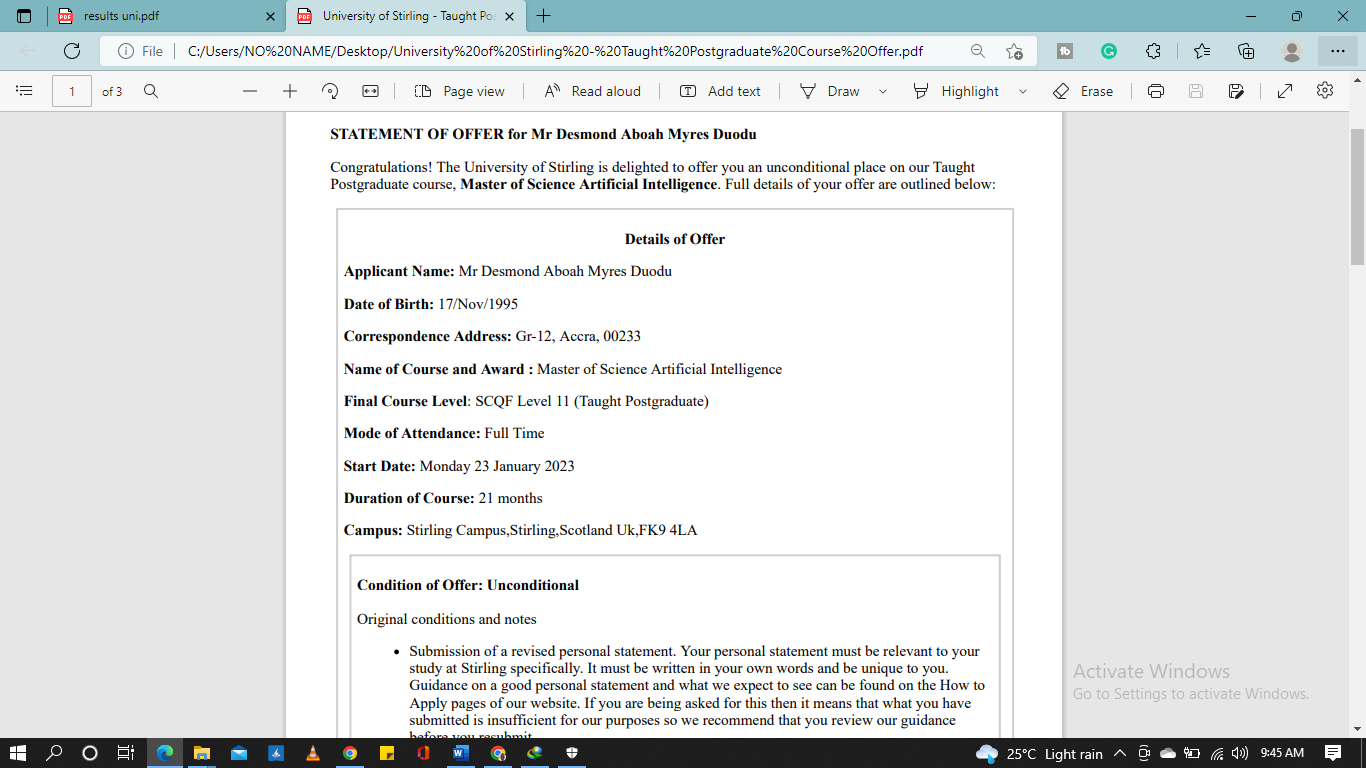This screenshot has height=768, width=1366.
Task: Open Task View
Action: 126,753
